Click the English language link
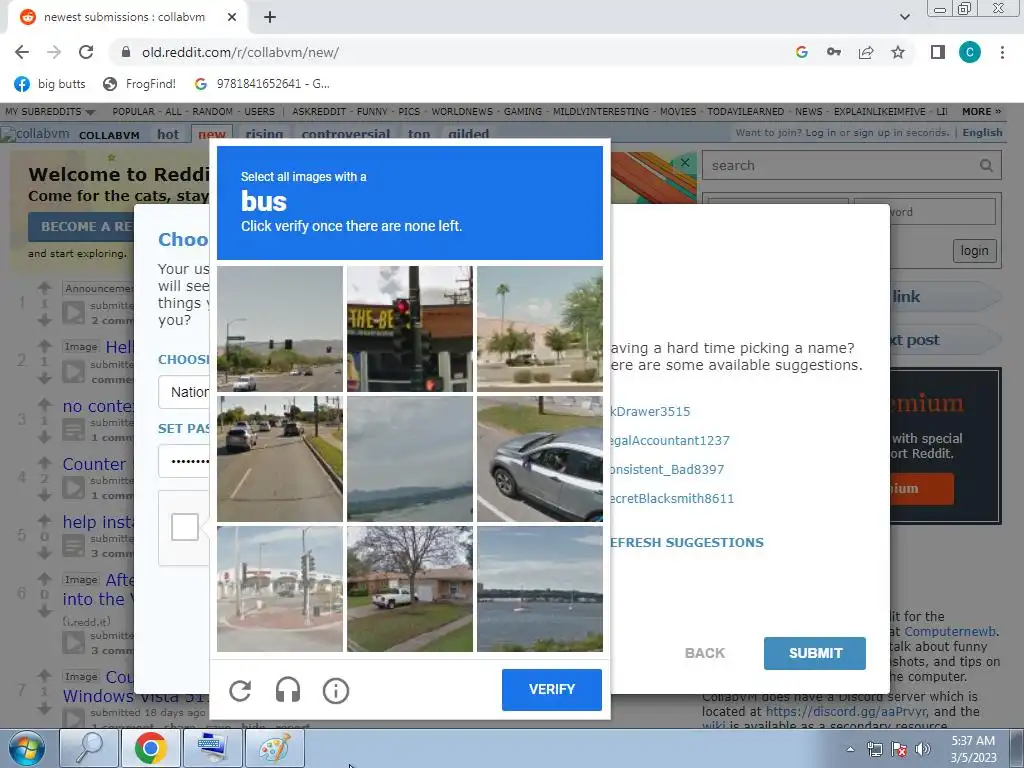 pos(982,133)
